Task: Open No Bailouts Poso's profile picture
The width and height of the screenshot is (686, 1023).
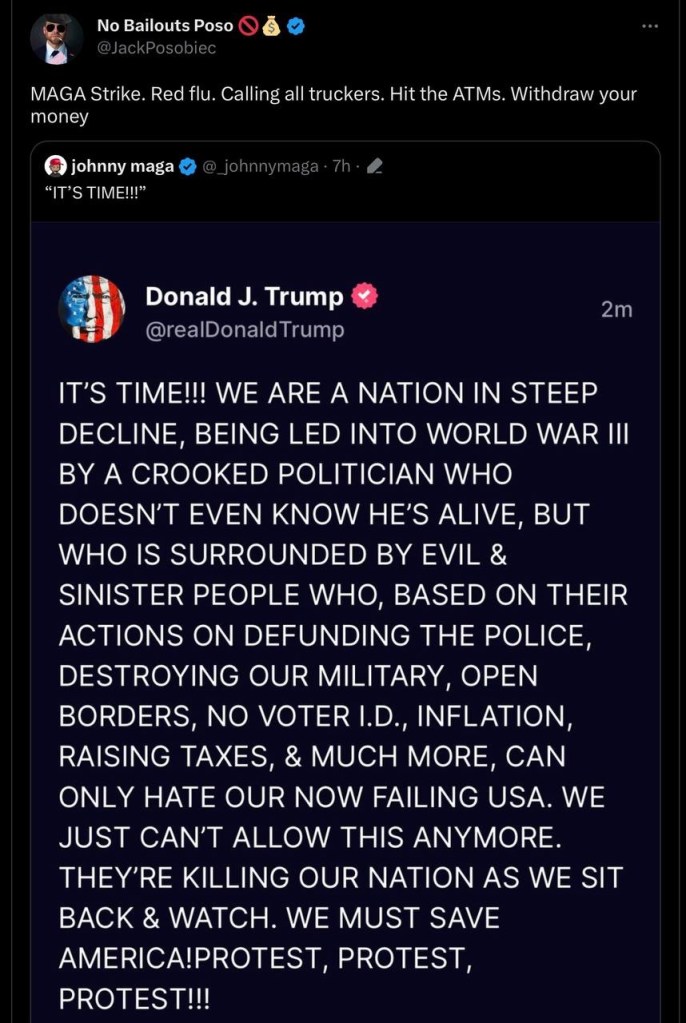Action: click(x=57, y=39)
